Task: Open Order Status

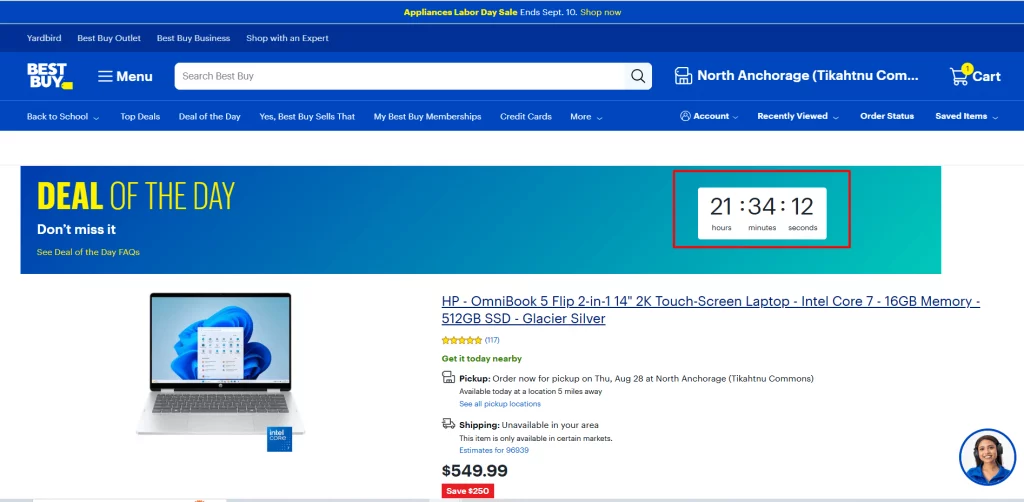Action: coord(887,116)
